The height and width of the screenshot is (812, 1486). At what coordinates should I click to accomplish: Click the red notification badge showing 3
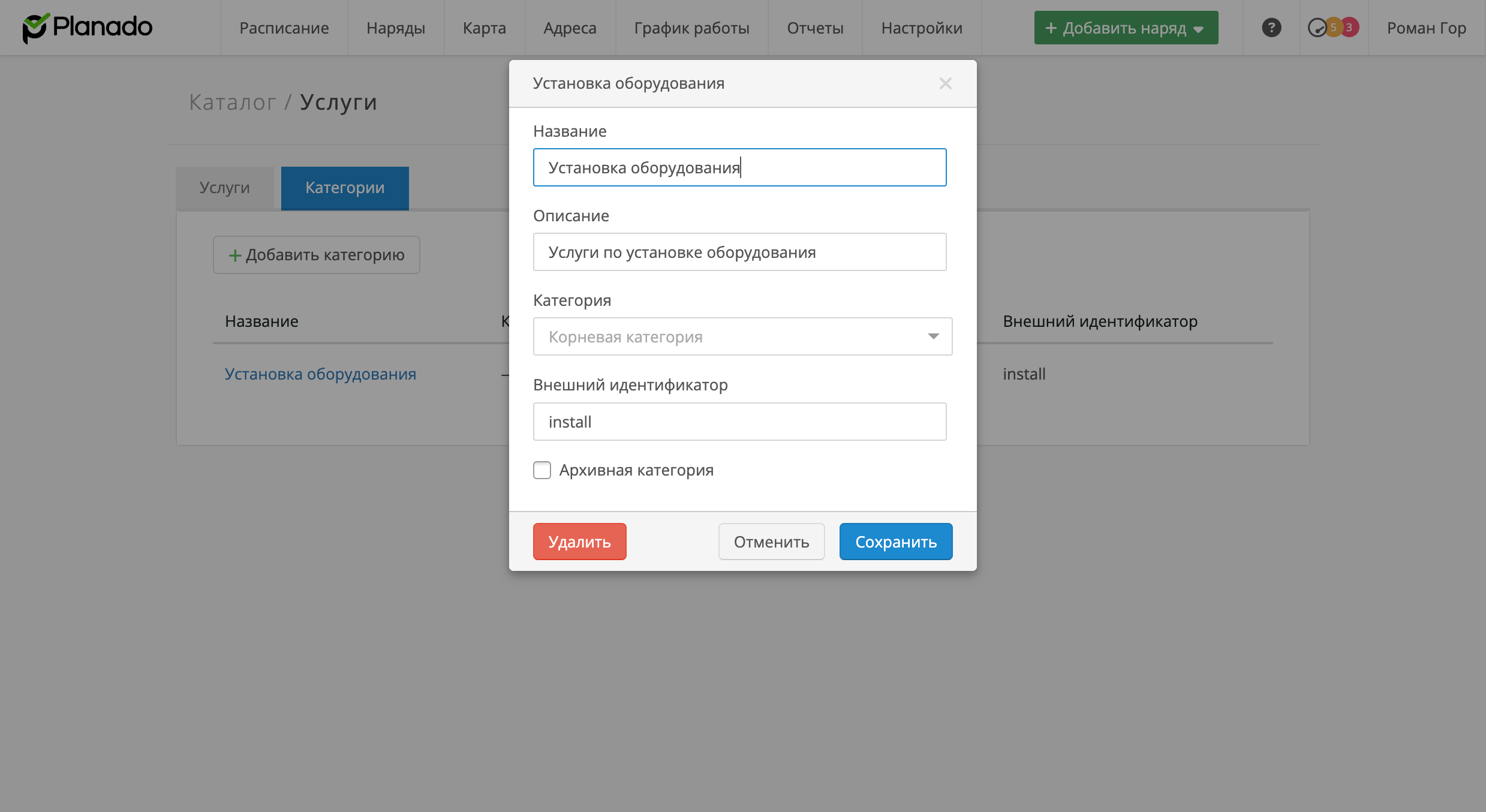click(x=1349, y=28)
